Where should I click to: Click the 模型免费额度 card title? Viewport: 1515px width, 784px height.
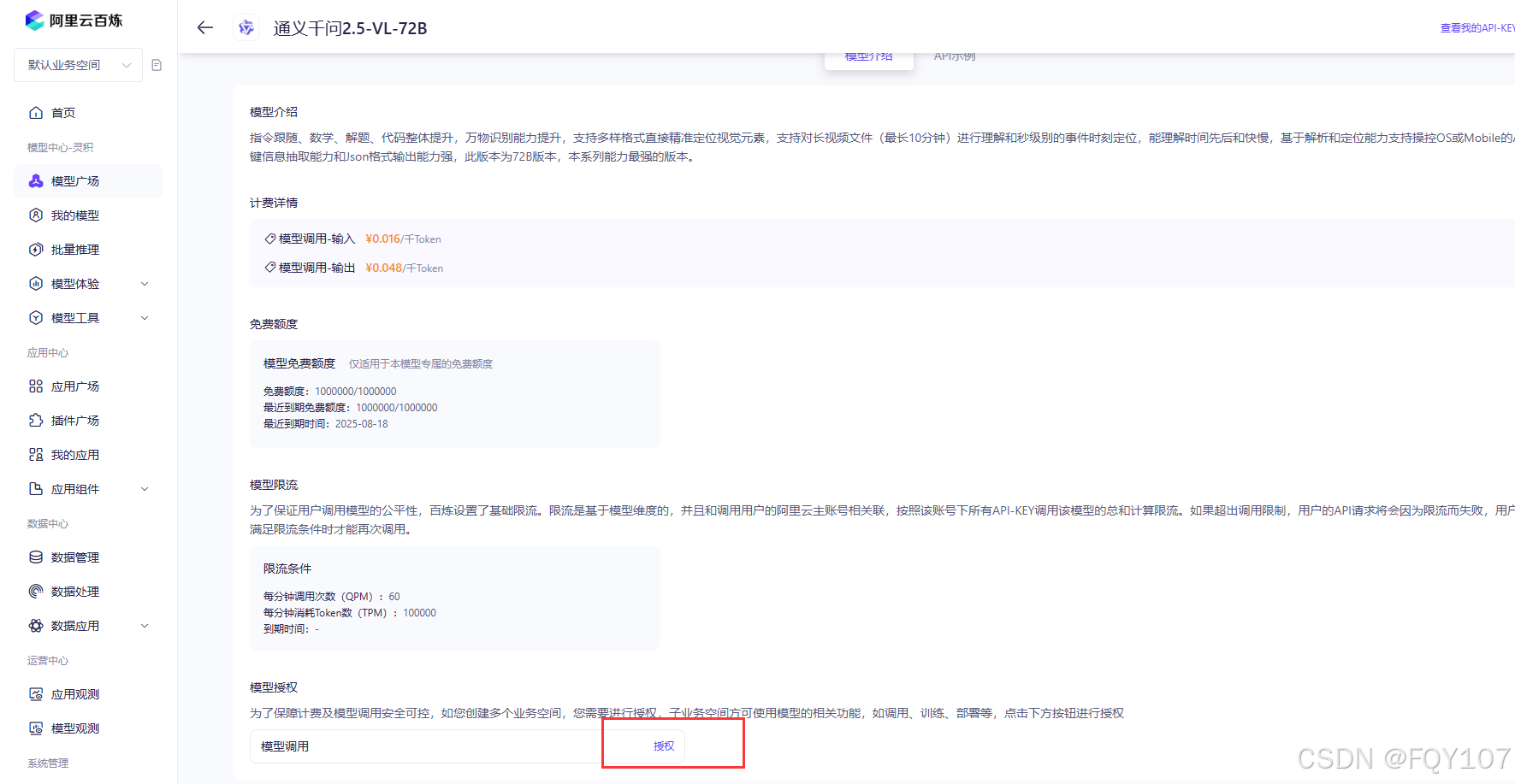pos(299,363)
